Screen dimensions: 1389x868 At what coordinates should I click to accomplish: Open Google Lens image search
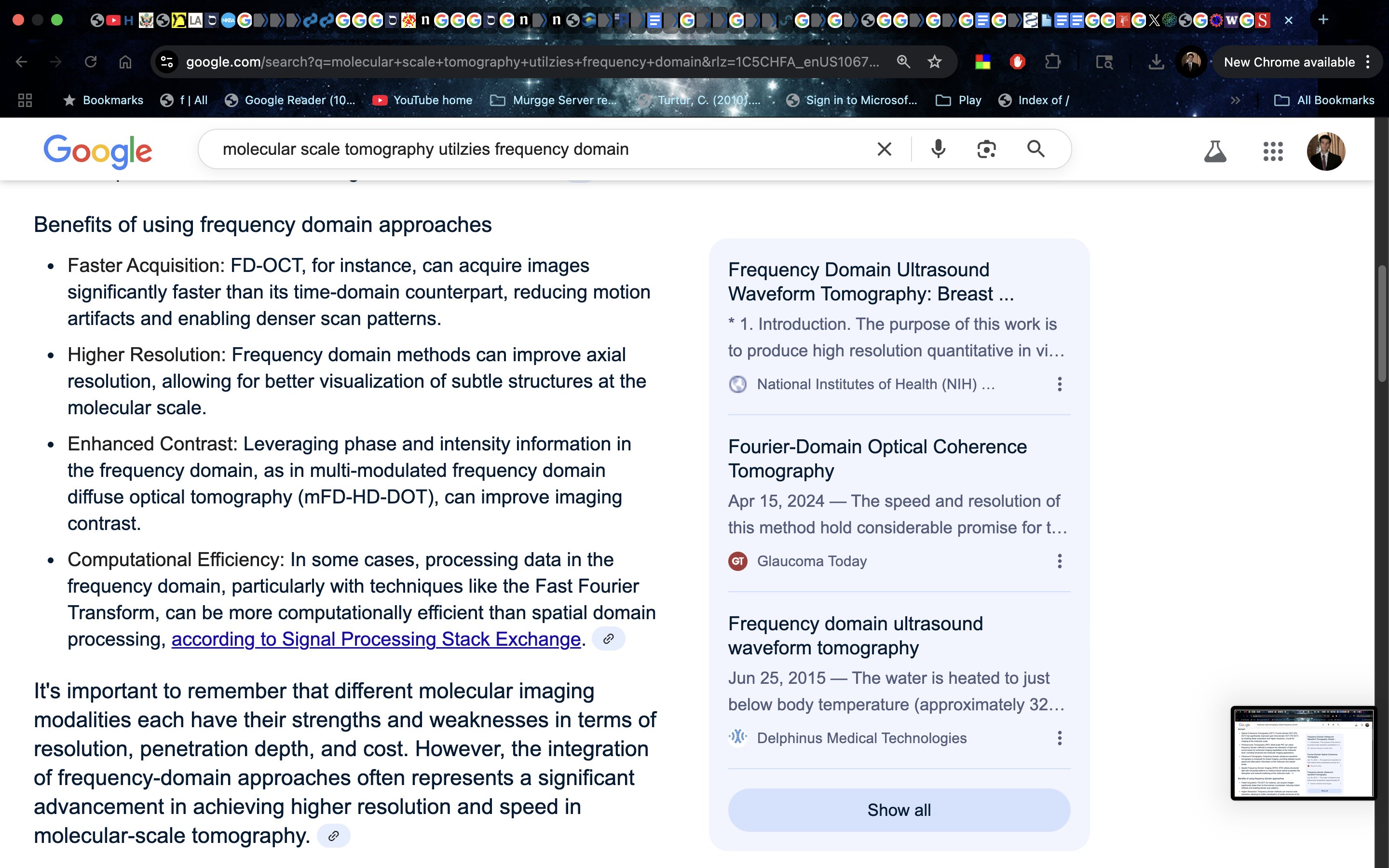986,149
